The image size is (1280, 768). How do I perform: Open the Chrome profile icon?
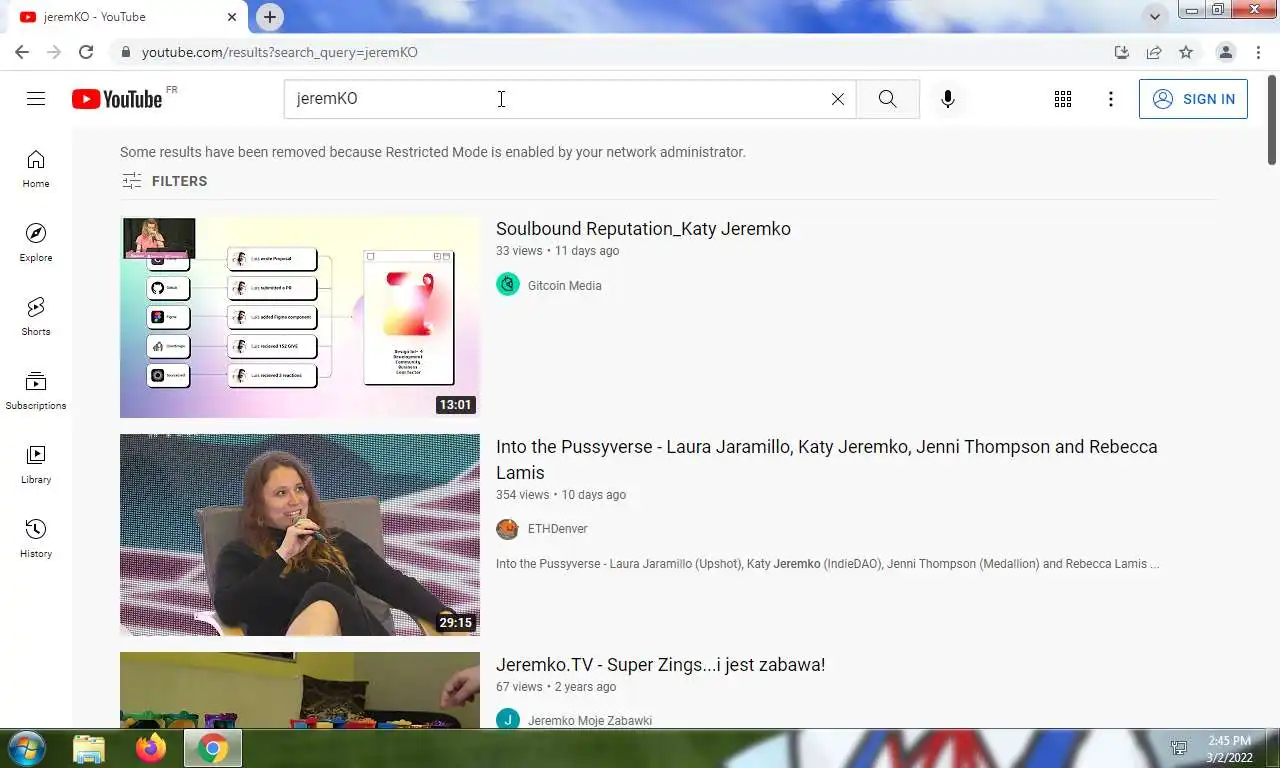[x=1226, y=52]
